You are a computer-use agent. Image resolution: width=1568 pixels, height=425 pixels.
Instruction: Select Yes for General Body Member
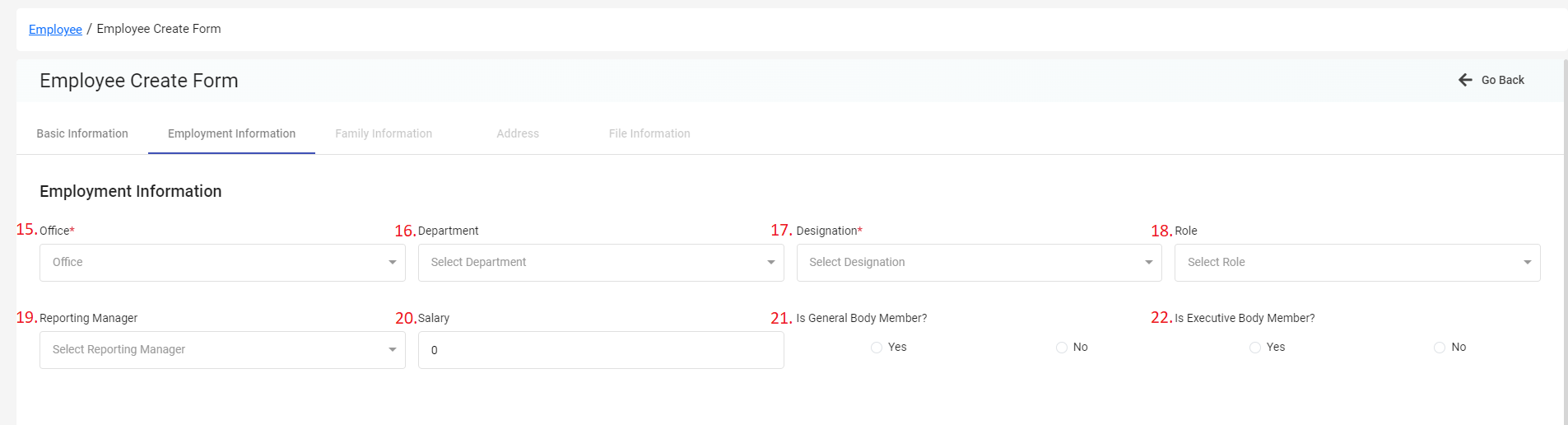coord(877,348)
